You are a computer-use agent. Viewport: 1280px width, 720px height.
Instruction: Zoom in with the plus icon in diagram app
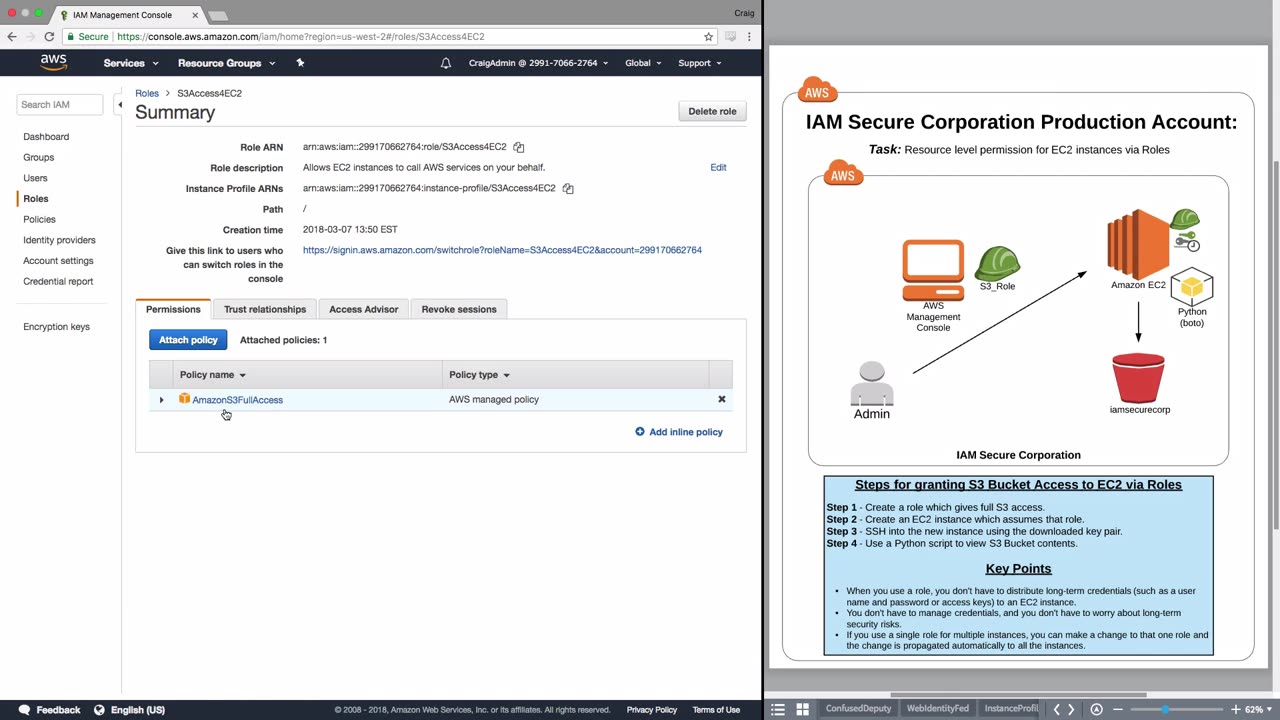[1236, 709]
